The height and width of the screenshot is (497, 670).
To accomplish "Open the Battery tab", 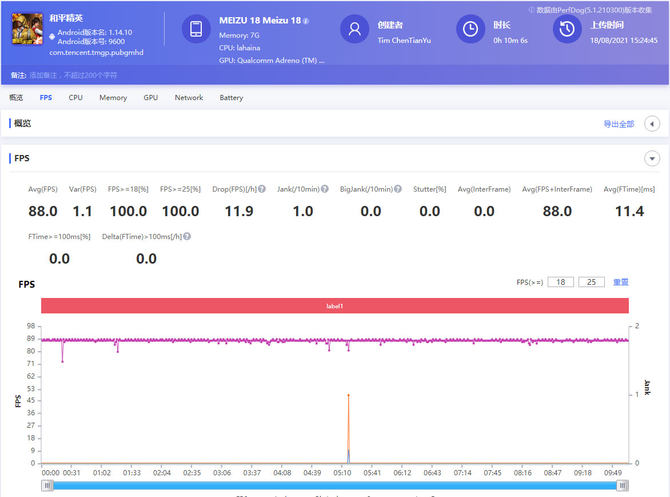I will coord(231,98).
